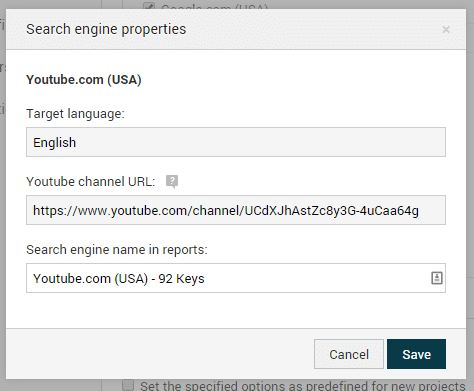Click the Target language label
This screenshot has height=391, width=474.
tap(75, 114)
